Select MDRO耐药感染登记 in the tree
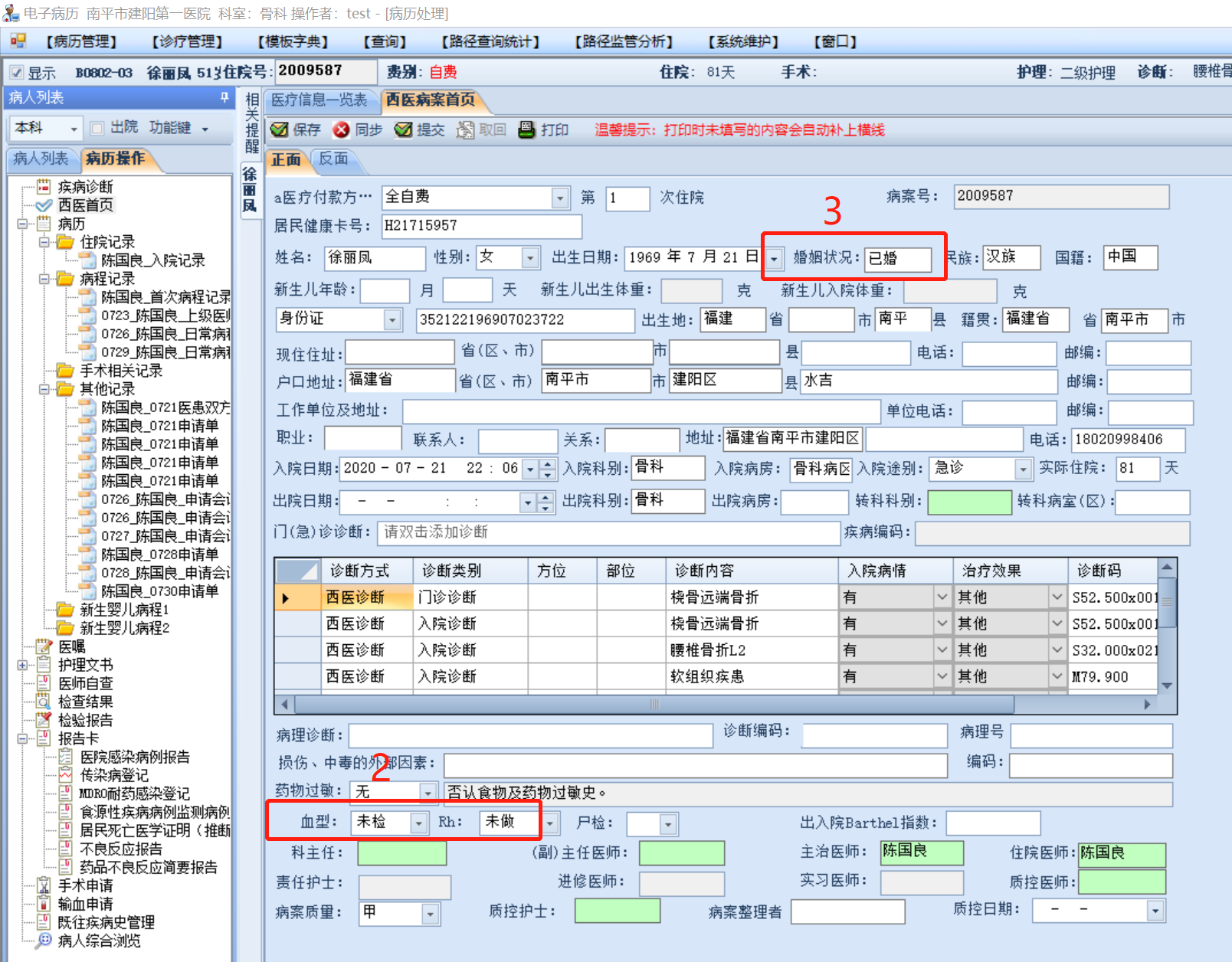 pos(135,793)
